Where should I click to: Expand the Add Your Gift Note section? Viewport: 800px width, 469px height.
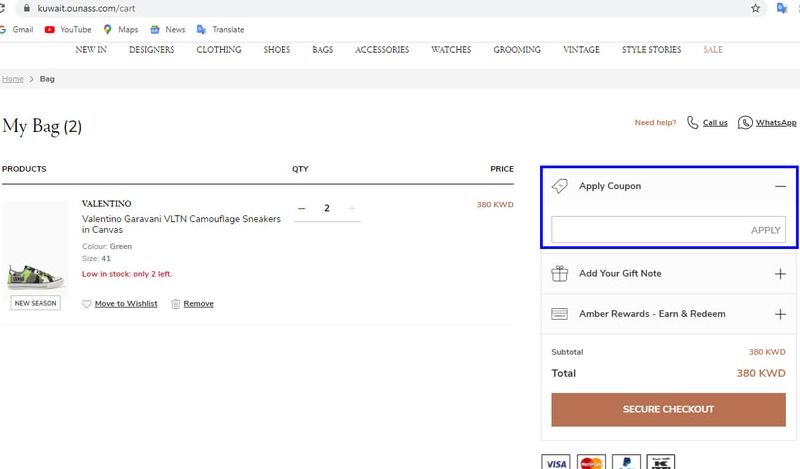pyautogui.click(x=780, y=274)
